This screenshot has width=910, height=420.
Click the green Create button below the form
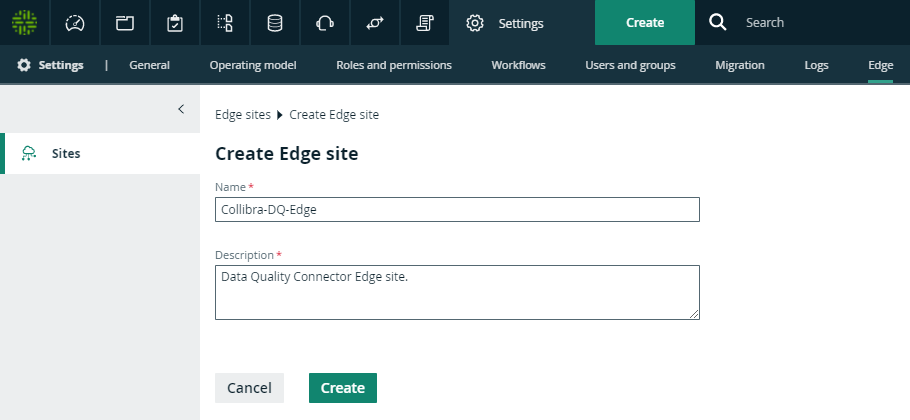tap(342, 388)
